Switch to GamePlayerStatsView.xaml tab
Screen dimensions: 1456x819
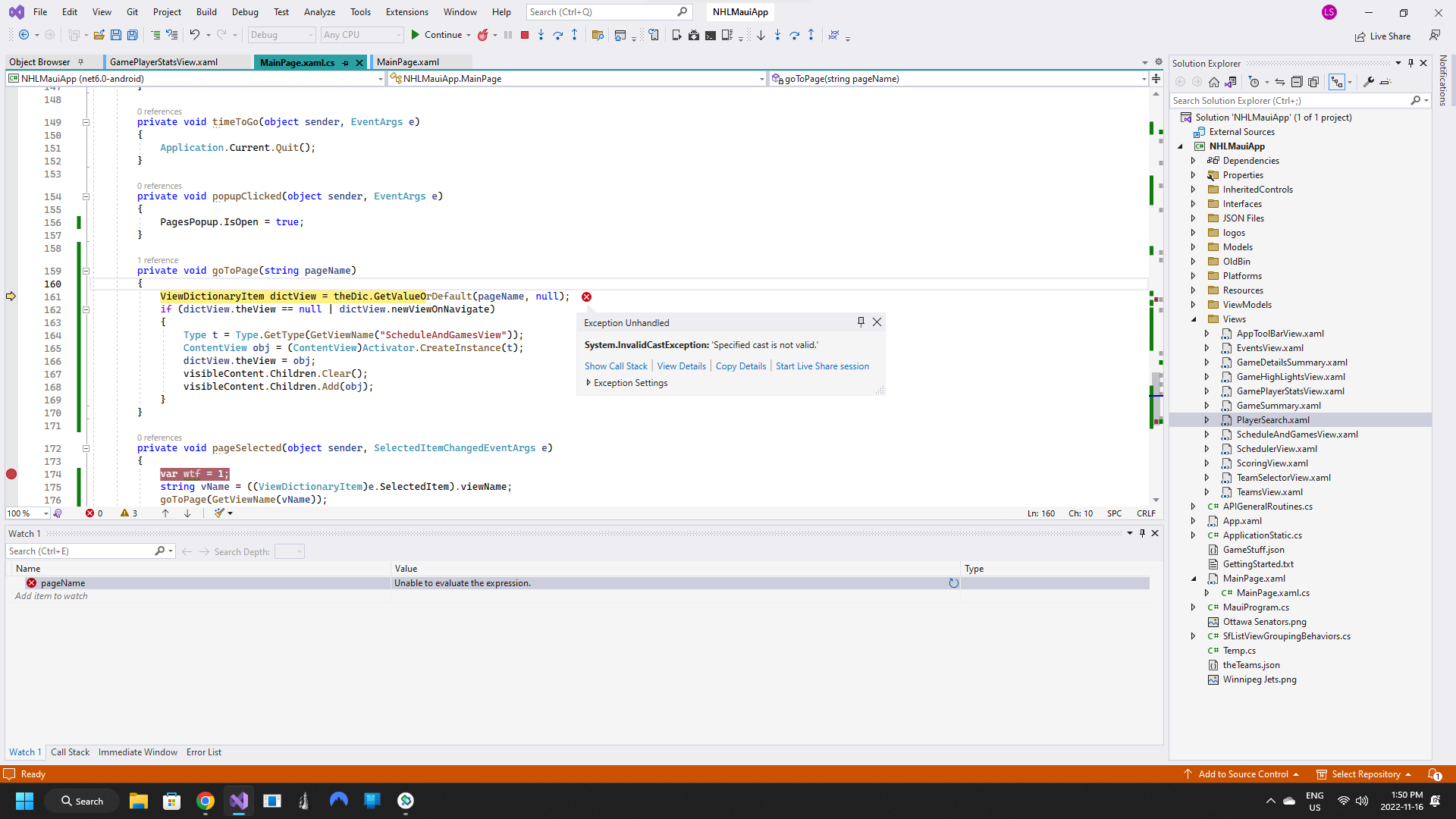click(164, 62)
